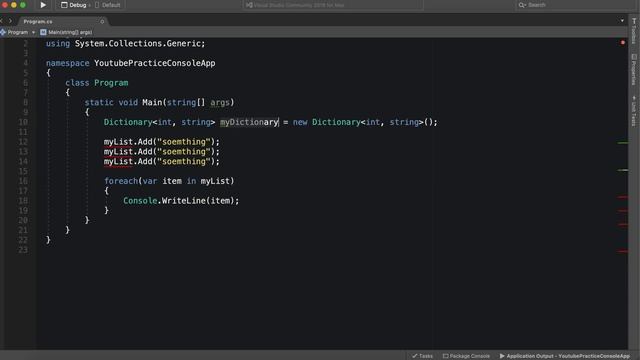Navigate forward with the right arrow
Viewport: 640px width, 360px height.
11,21
